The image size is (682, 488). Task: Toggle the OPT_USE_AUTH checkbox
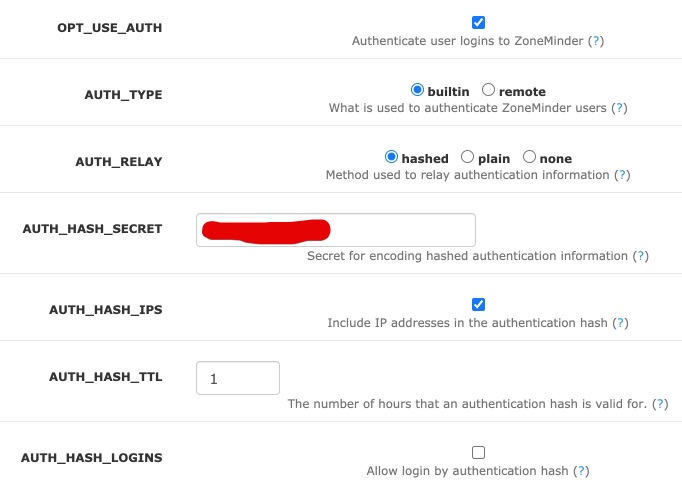(x=478, y=23)
